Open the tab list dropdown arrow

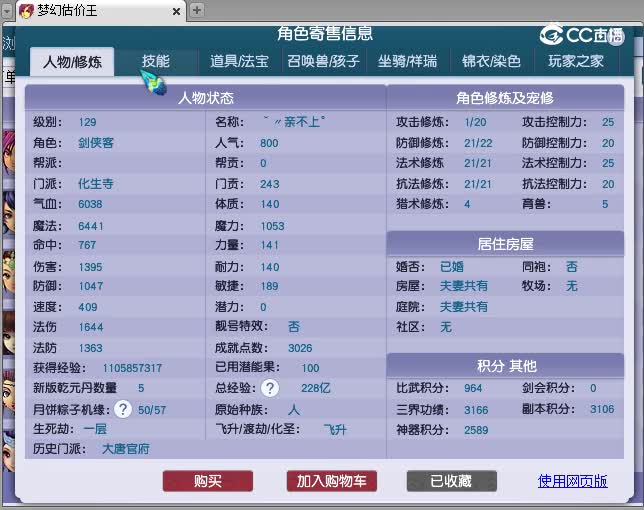(x=7, y=11)
